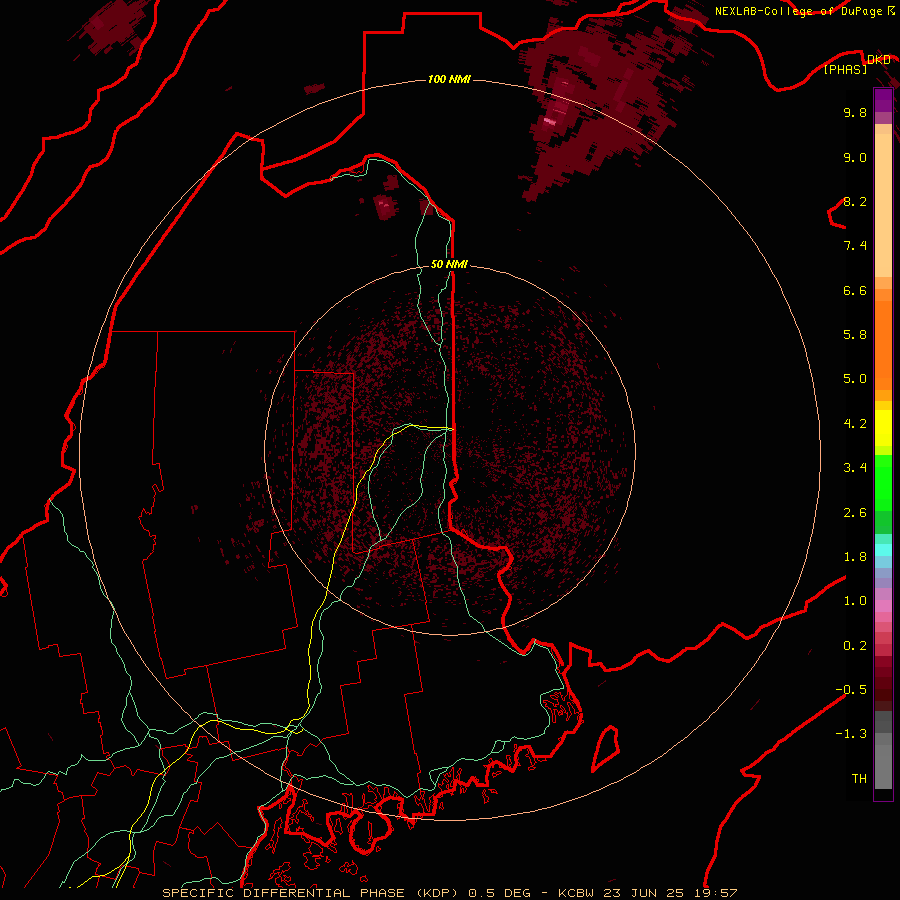Click the 1.8 value on color scale
The height and width of the screenshot is (900, 900).
855,557
